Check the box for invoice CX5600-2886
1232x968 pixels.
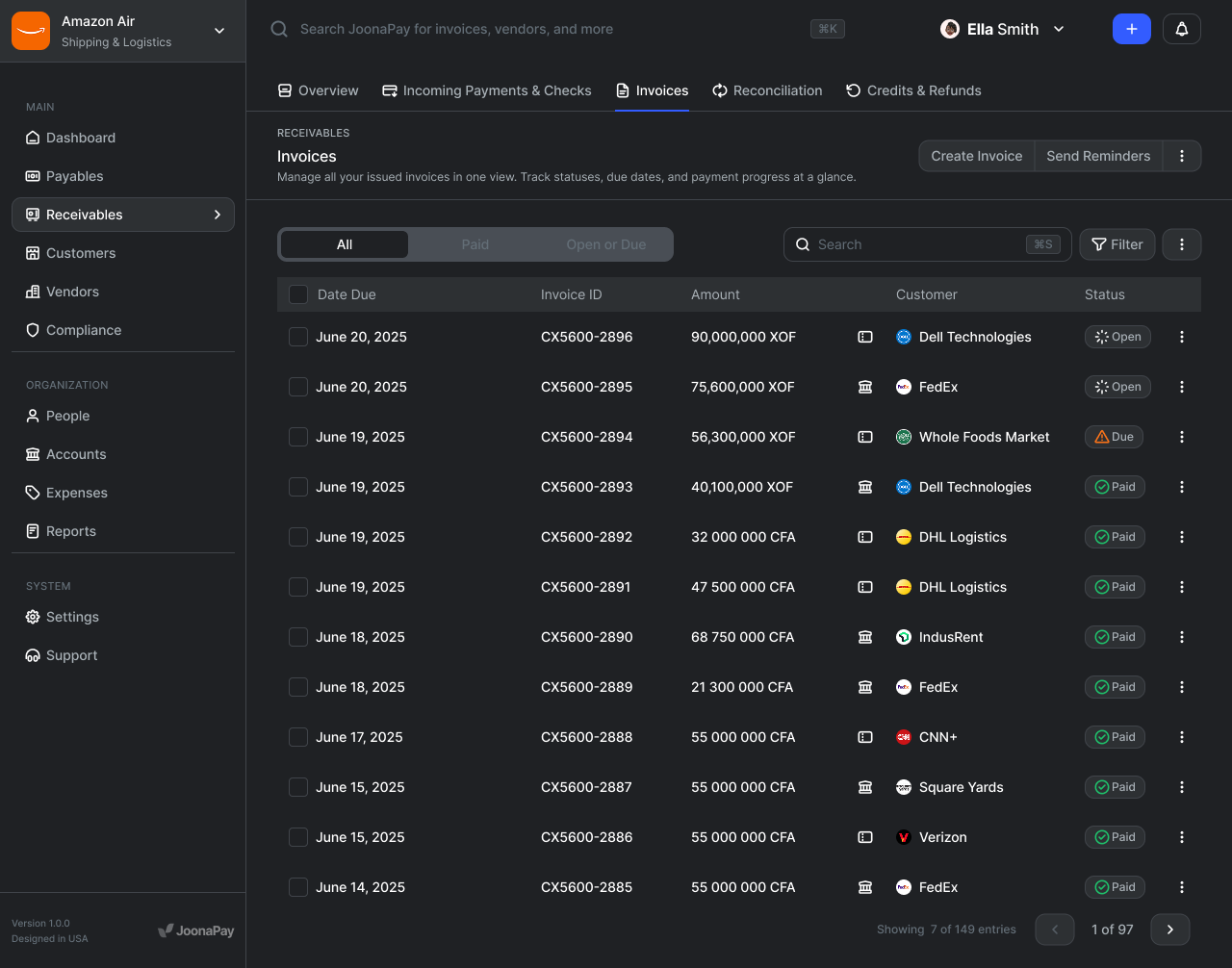(298, 837)
